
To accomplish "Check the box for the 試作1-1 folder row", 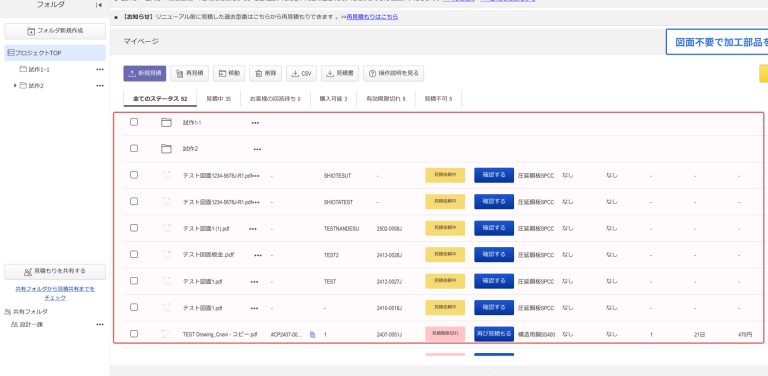I will pyautogui.click(x=134, y=122).
